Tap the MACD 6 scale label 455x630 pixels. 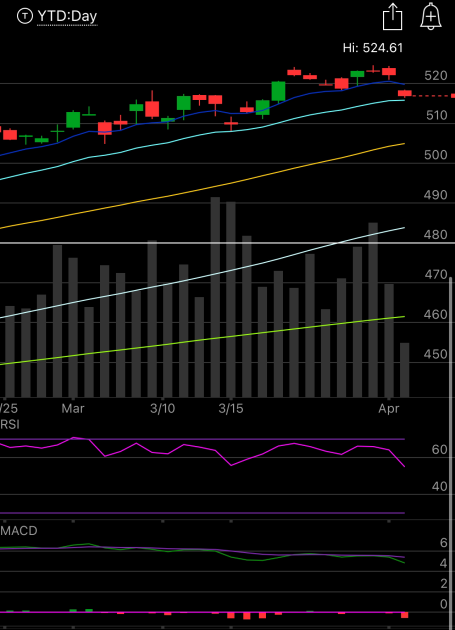coord(443,543)
